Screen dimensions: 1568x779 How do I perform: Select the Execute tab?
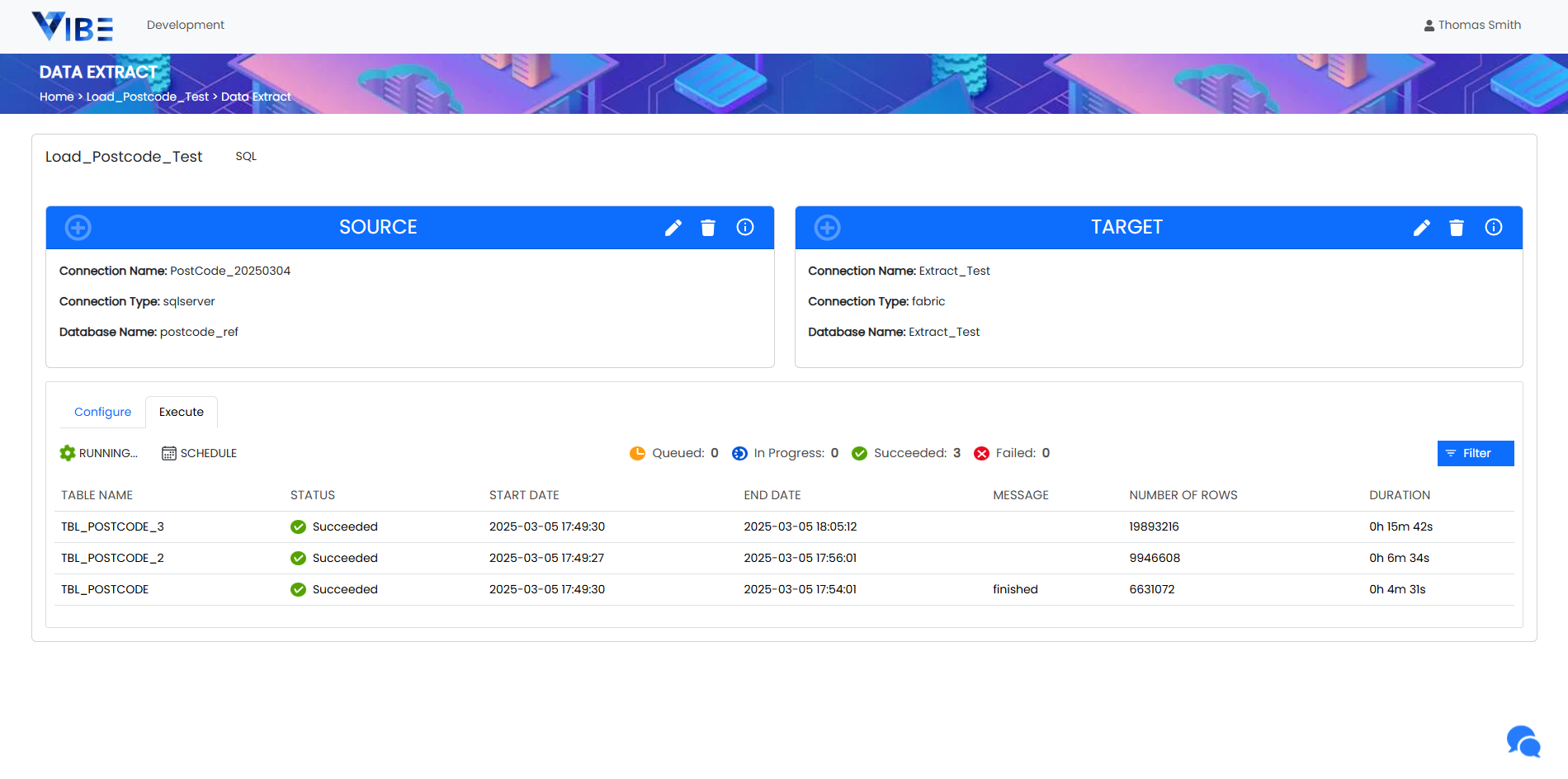[182, 412]
